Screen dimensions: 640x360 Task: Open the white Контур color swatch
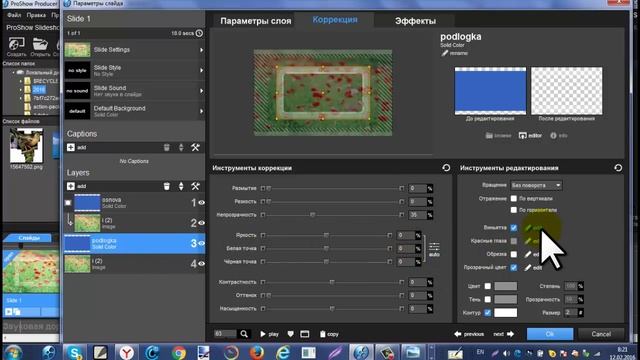pyautogui.click(x=505, y=313)
